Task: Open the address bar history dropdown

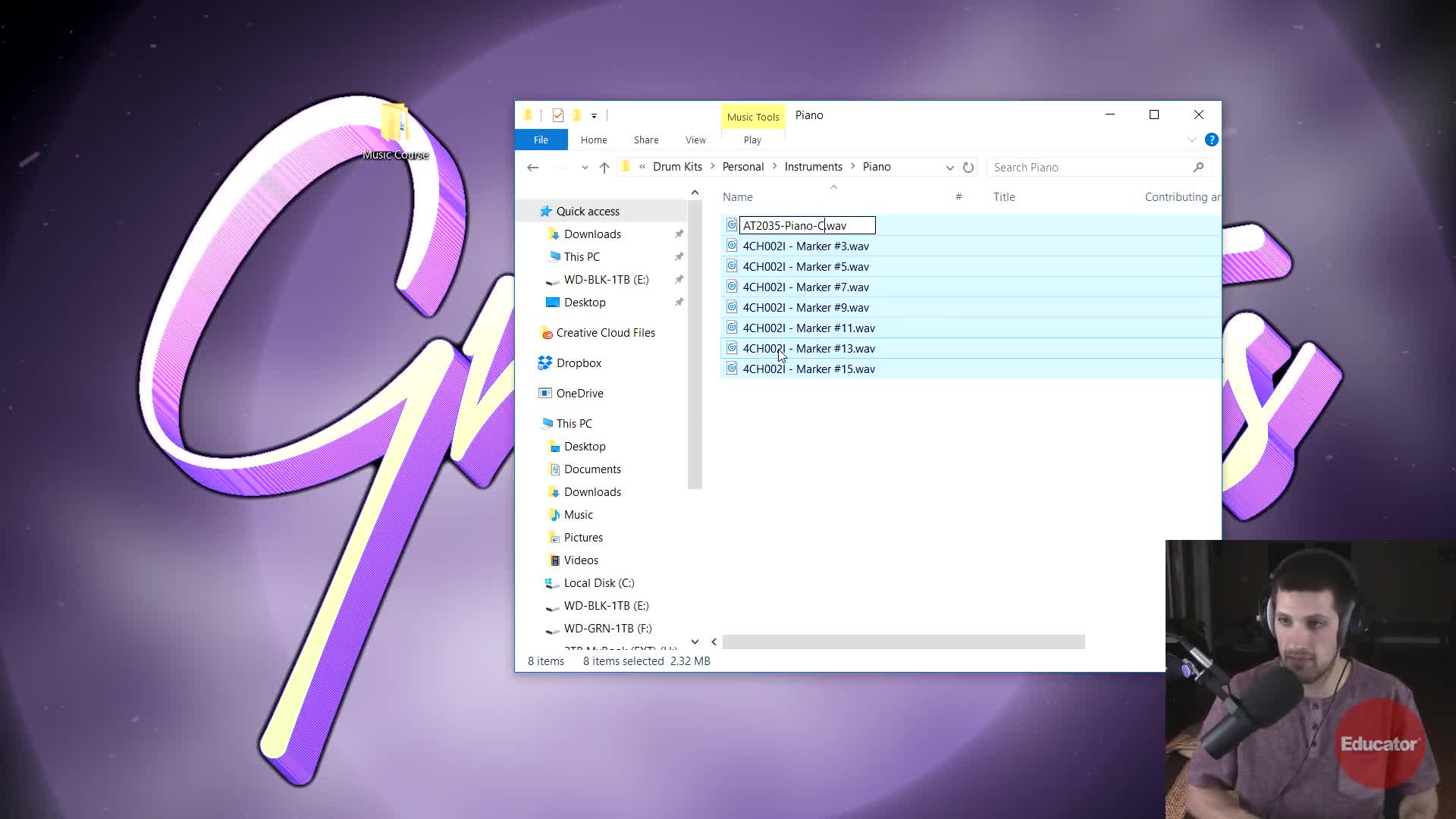Action: point(949,168)
